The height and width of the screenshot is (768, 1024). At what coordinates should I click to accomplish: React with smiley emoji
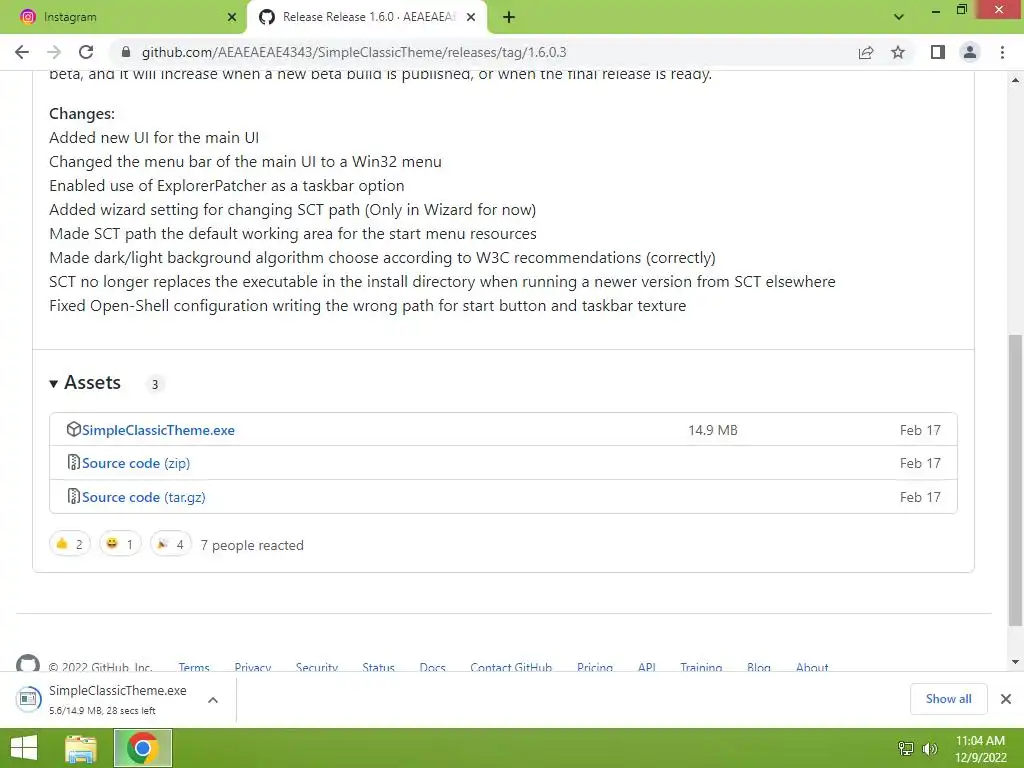[120, 544]
